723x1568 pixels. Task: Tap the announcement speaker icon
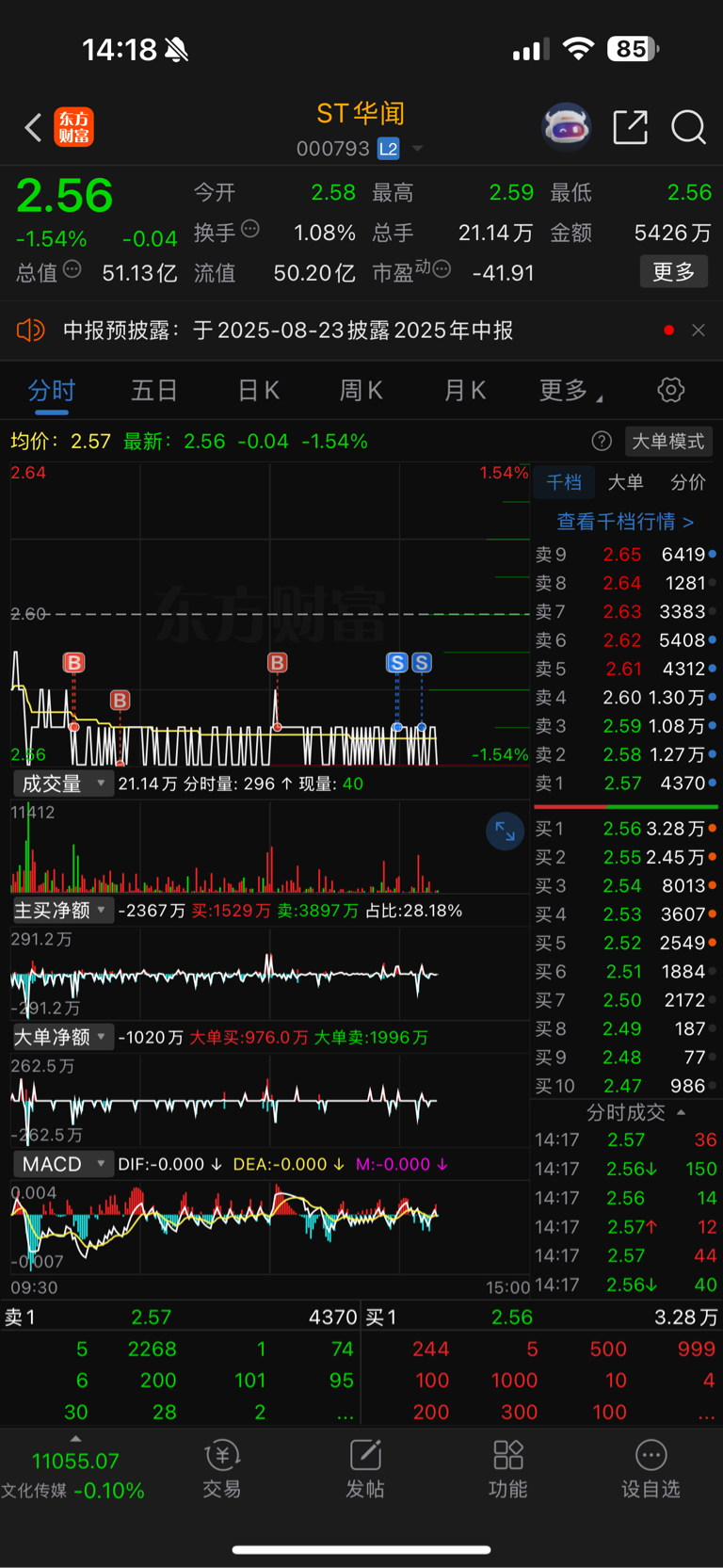coord(30,330)
